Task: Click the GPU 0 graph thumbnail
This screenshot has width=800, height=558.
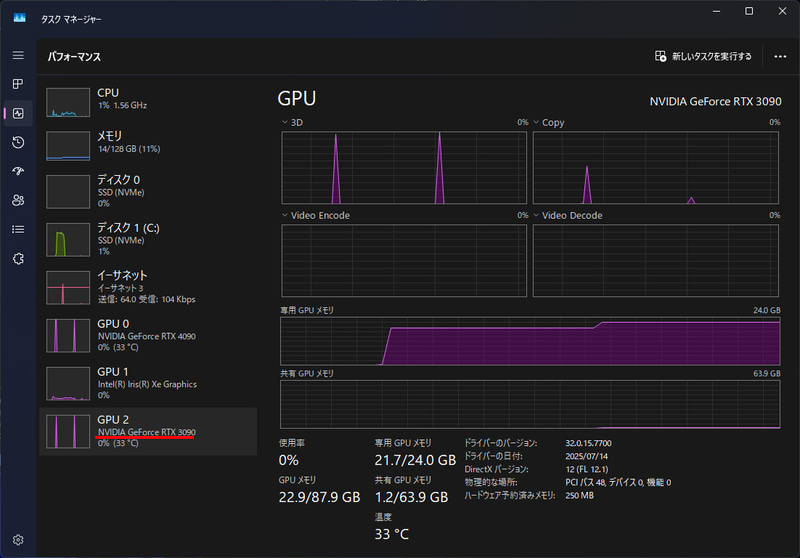Action: point(68,336)
